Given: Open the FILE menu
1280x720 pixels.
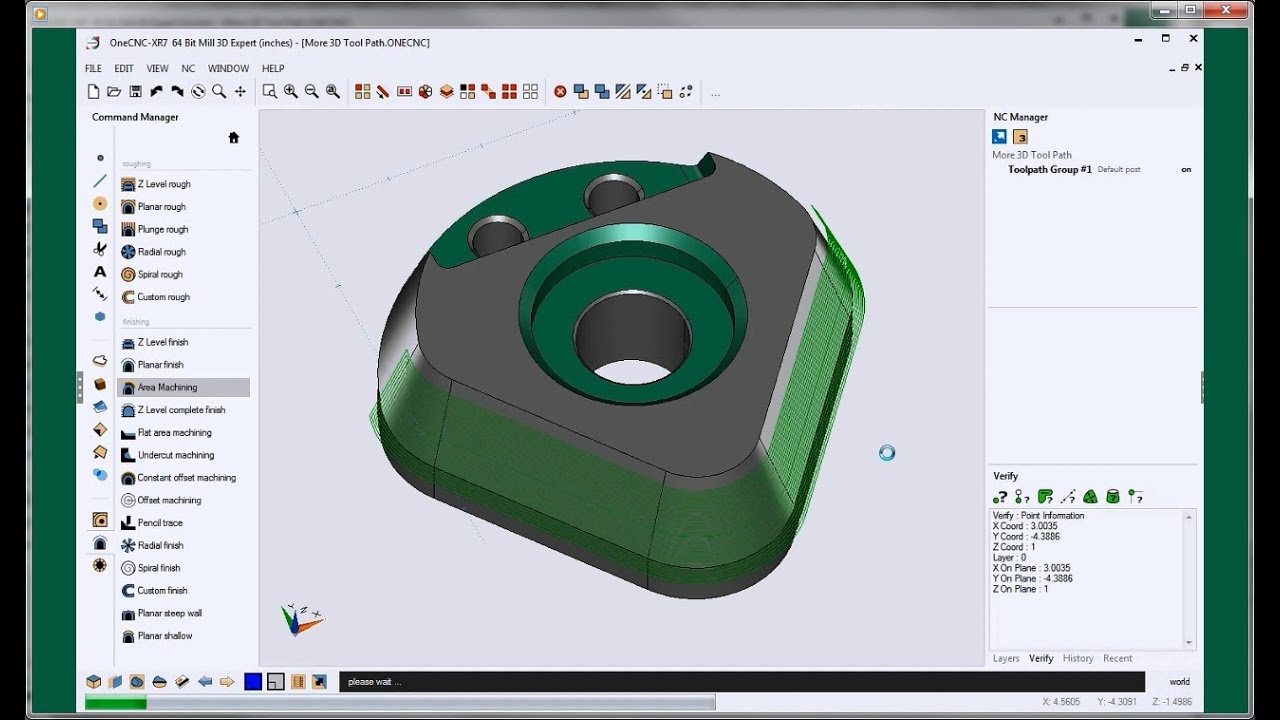Looking at the screenshot, I should [x=93, y=69].
